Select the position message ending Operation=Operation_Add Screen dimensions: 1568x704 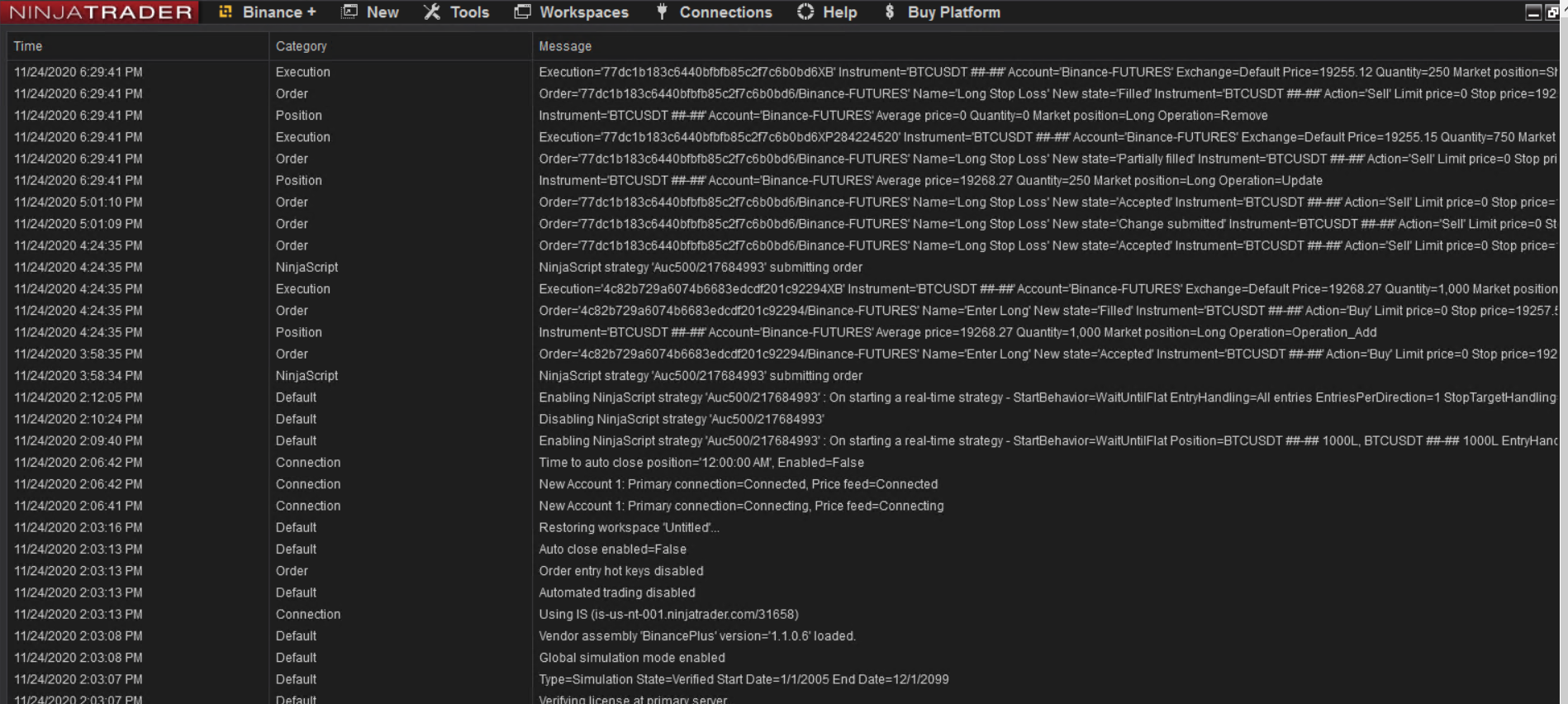957,332
